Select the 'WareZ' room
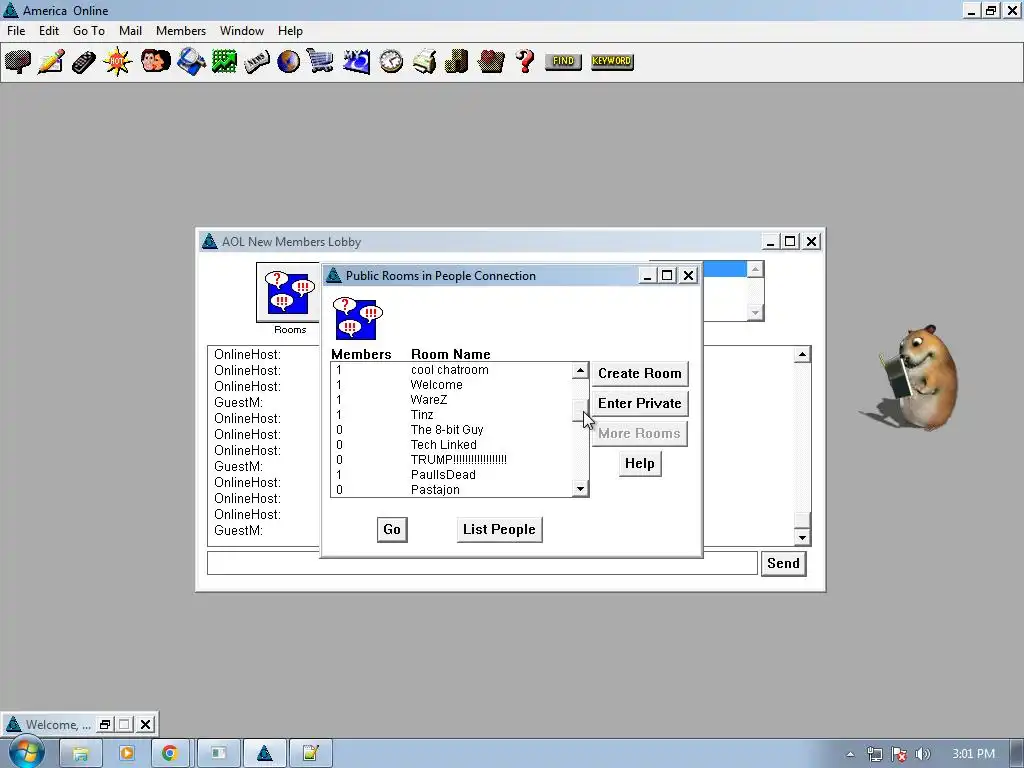 [x=451, y=400]
